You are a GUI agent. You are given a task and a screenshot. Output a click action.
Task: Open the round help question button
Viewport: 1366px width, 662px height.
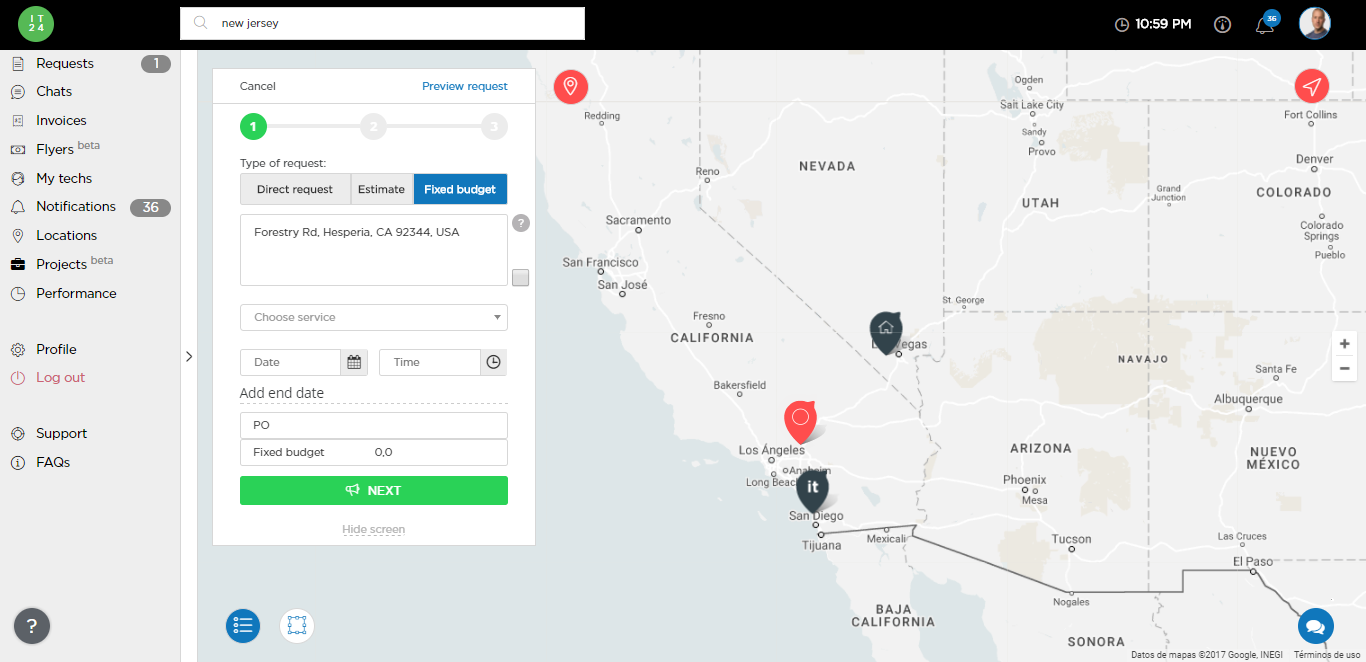[32, 627]
